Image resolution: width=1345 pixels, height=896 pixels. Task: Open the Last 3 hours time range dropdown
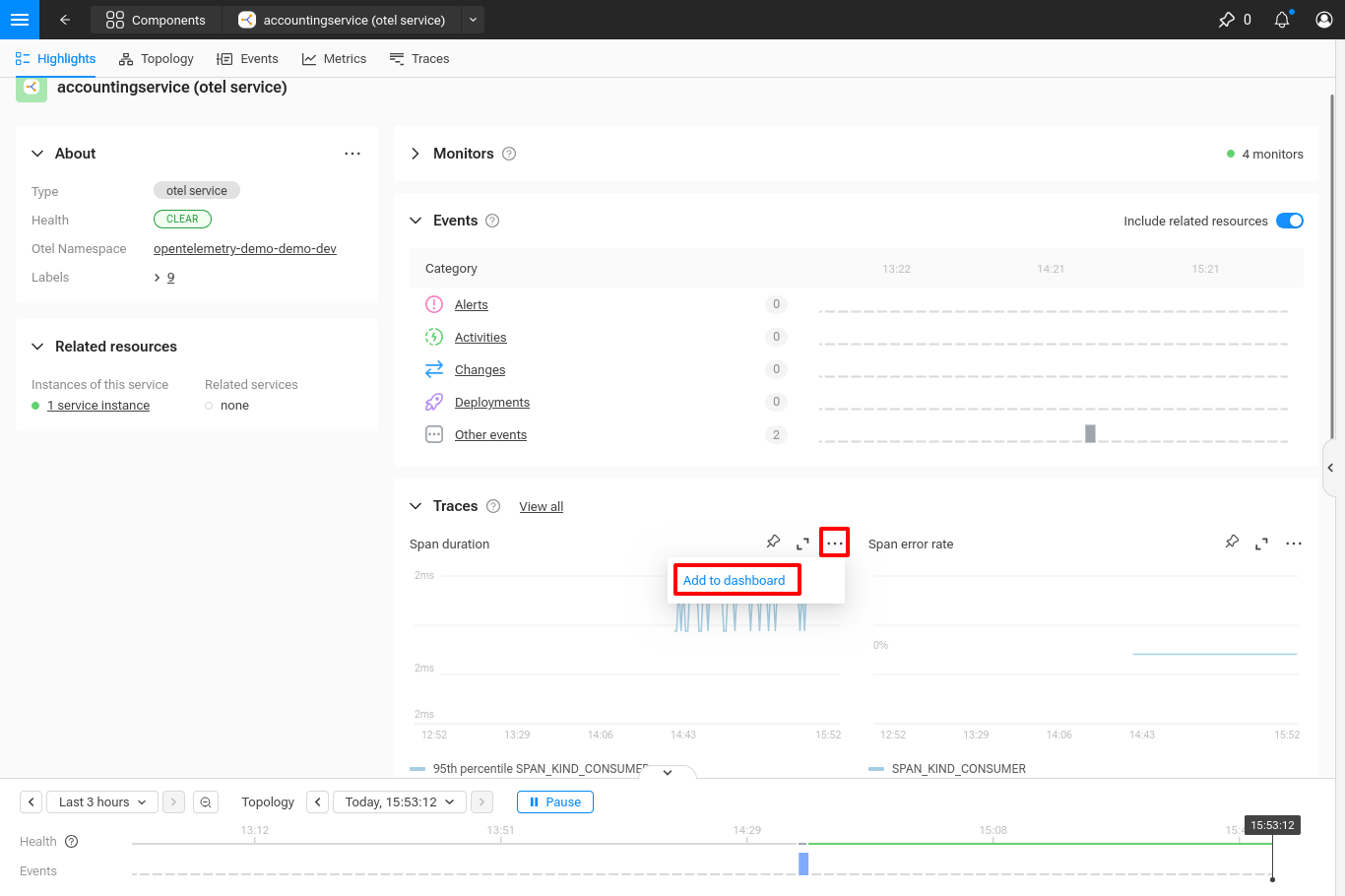[101, 801]
